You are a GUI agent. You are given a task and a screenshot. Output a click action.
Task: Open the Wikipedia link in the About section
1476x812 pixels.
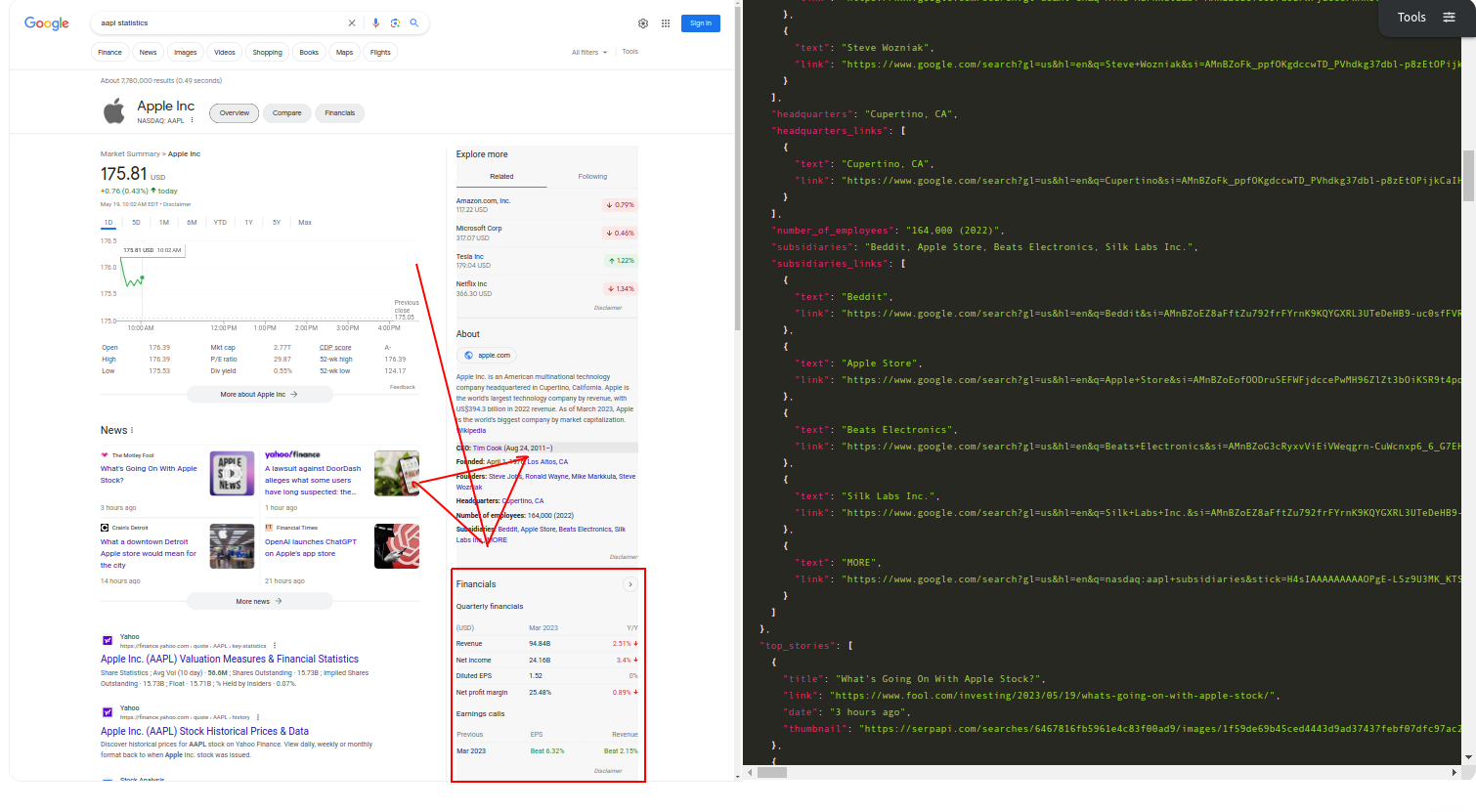tap(470, 430)
